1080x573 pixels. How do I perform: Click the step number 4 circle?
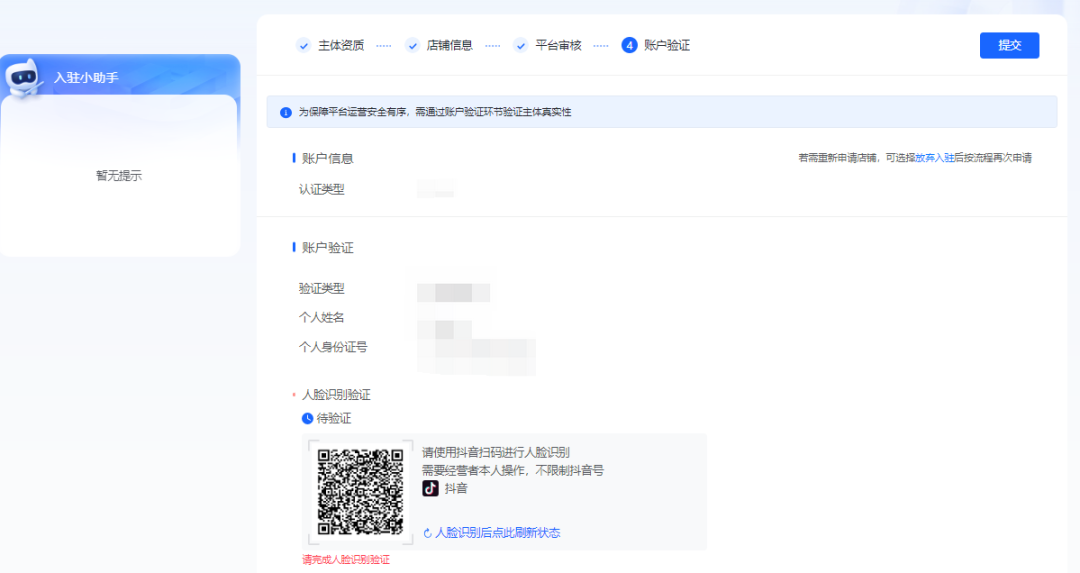(x=629, y=45)
